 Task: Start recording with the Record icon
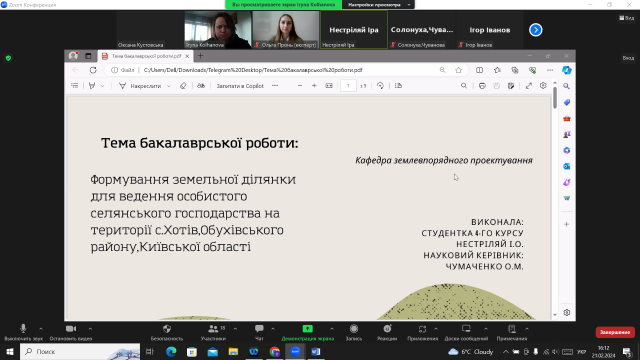tap(354, 329)
